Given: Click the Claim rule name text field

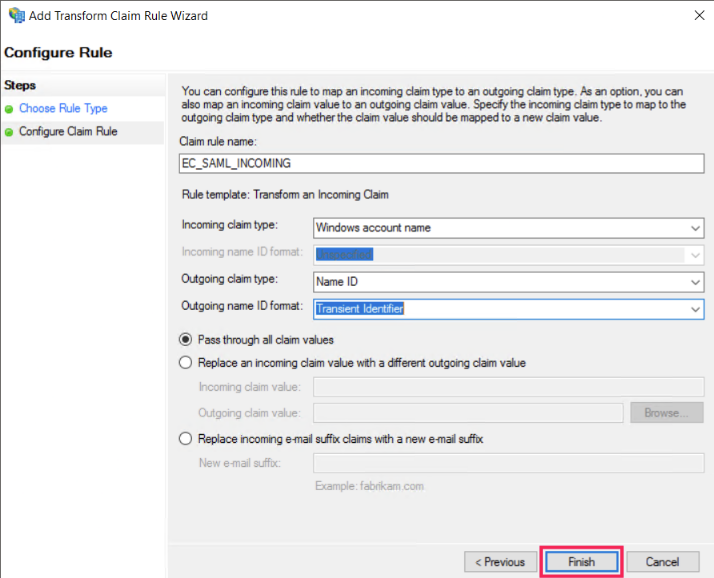Looking at the screenshot, I should [x=440, y=163].
